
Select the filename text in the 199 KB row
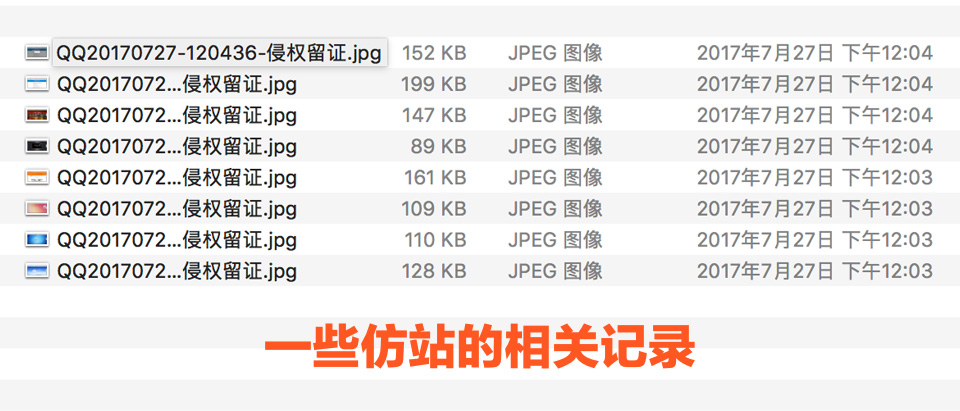pos(177,84)
